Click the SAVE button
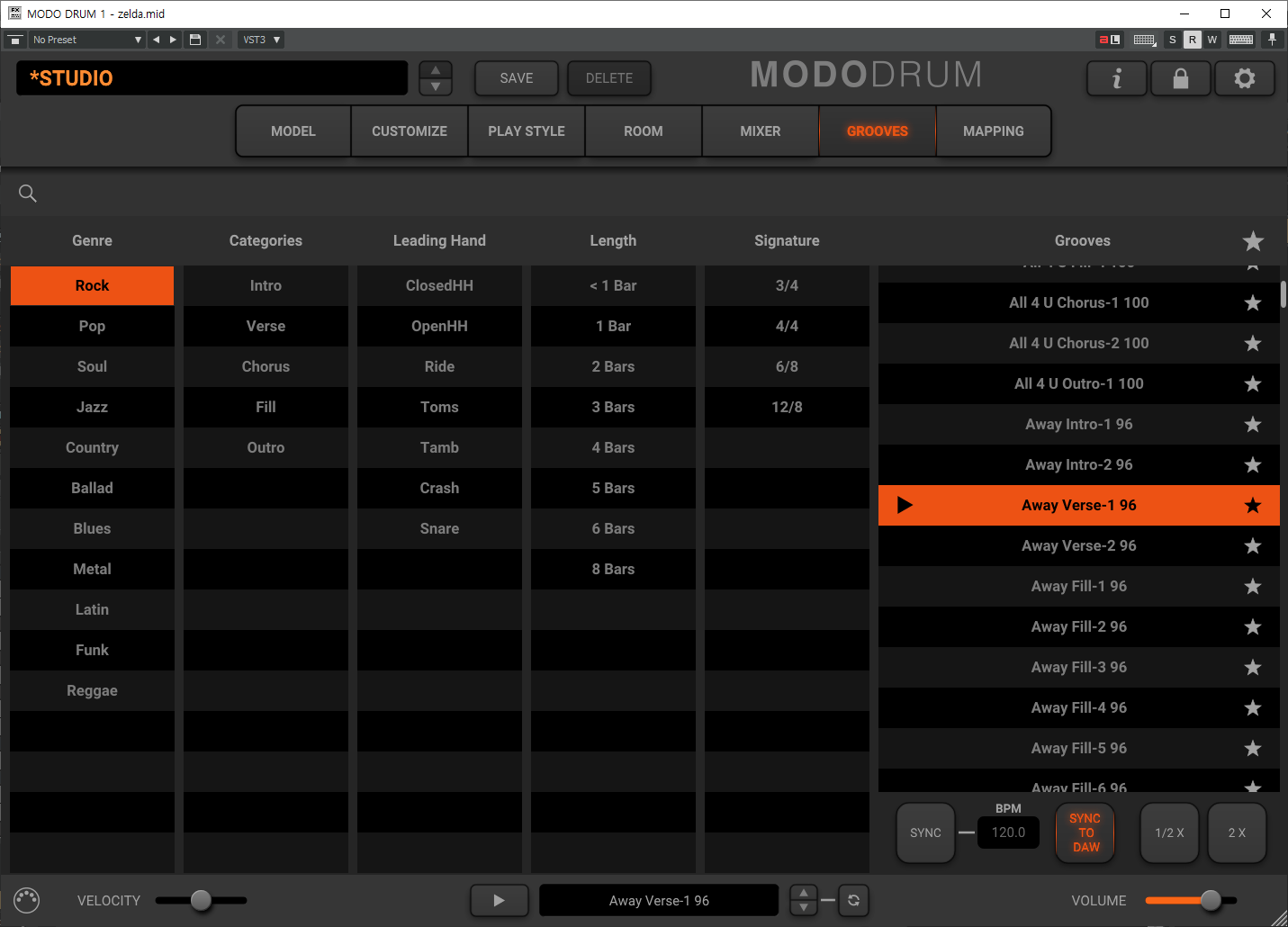1288x927 pixels. click(517, 78)
